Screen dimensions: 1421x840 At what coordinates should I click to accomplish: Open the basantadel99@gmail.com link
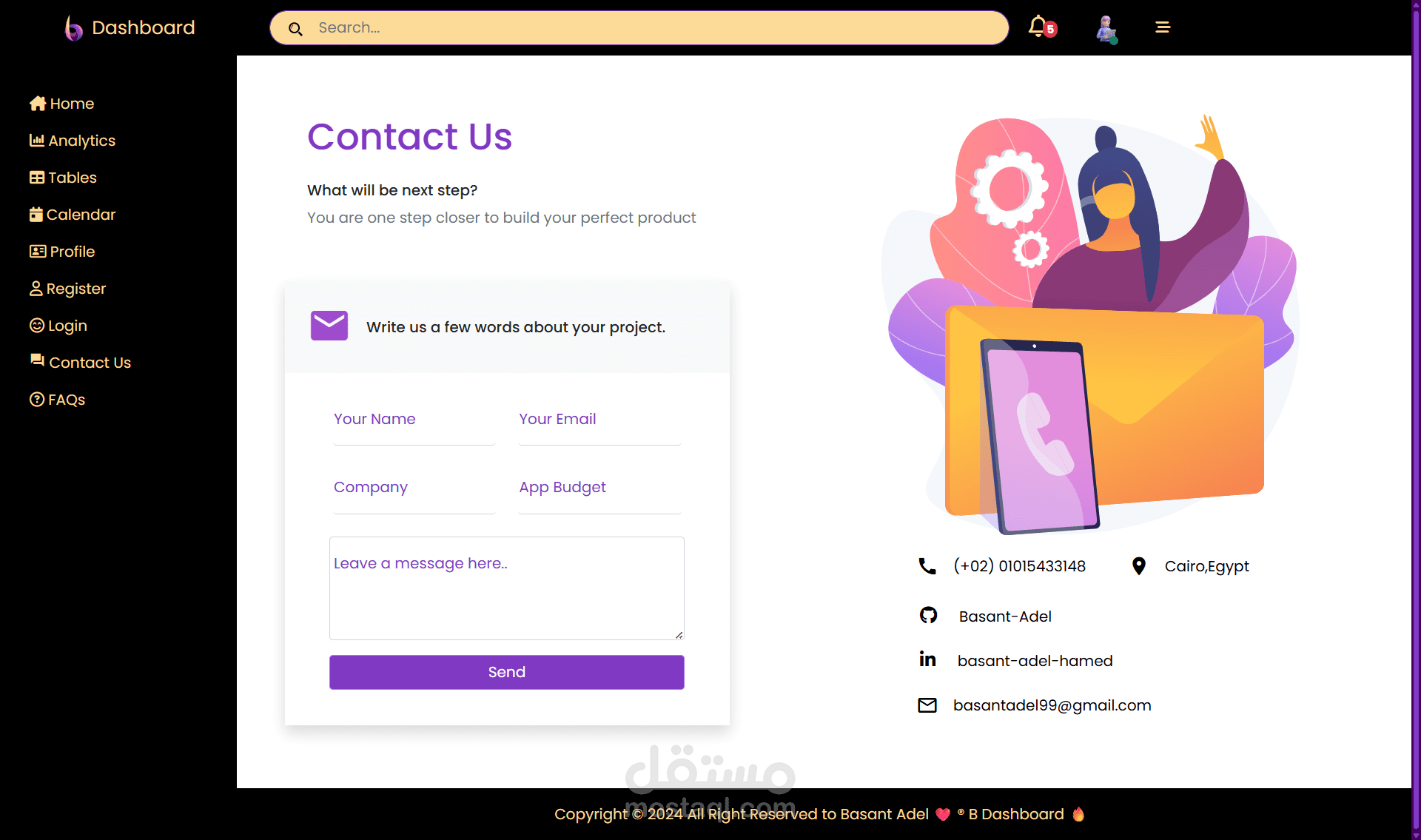tap(1052, 705)
